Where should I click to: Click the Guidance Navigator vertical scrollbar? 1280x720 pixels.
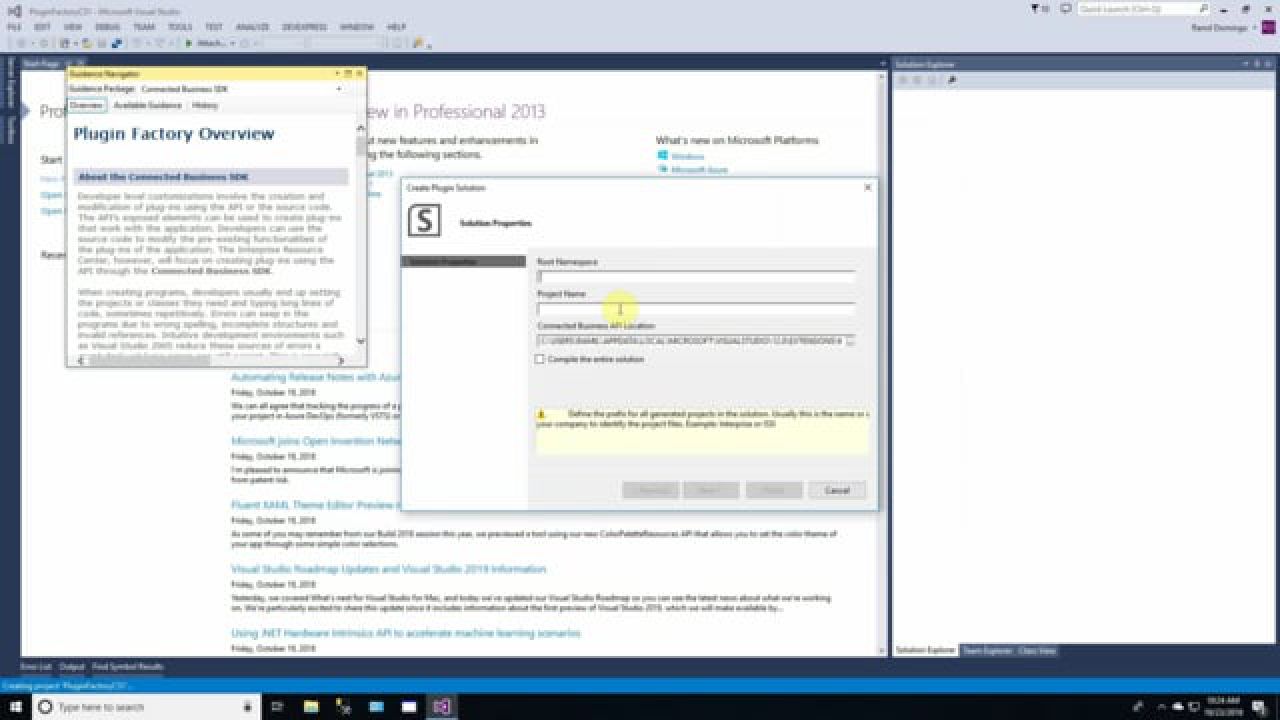(361, 230)
